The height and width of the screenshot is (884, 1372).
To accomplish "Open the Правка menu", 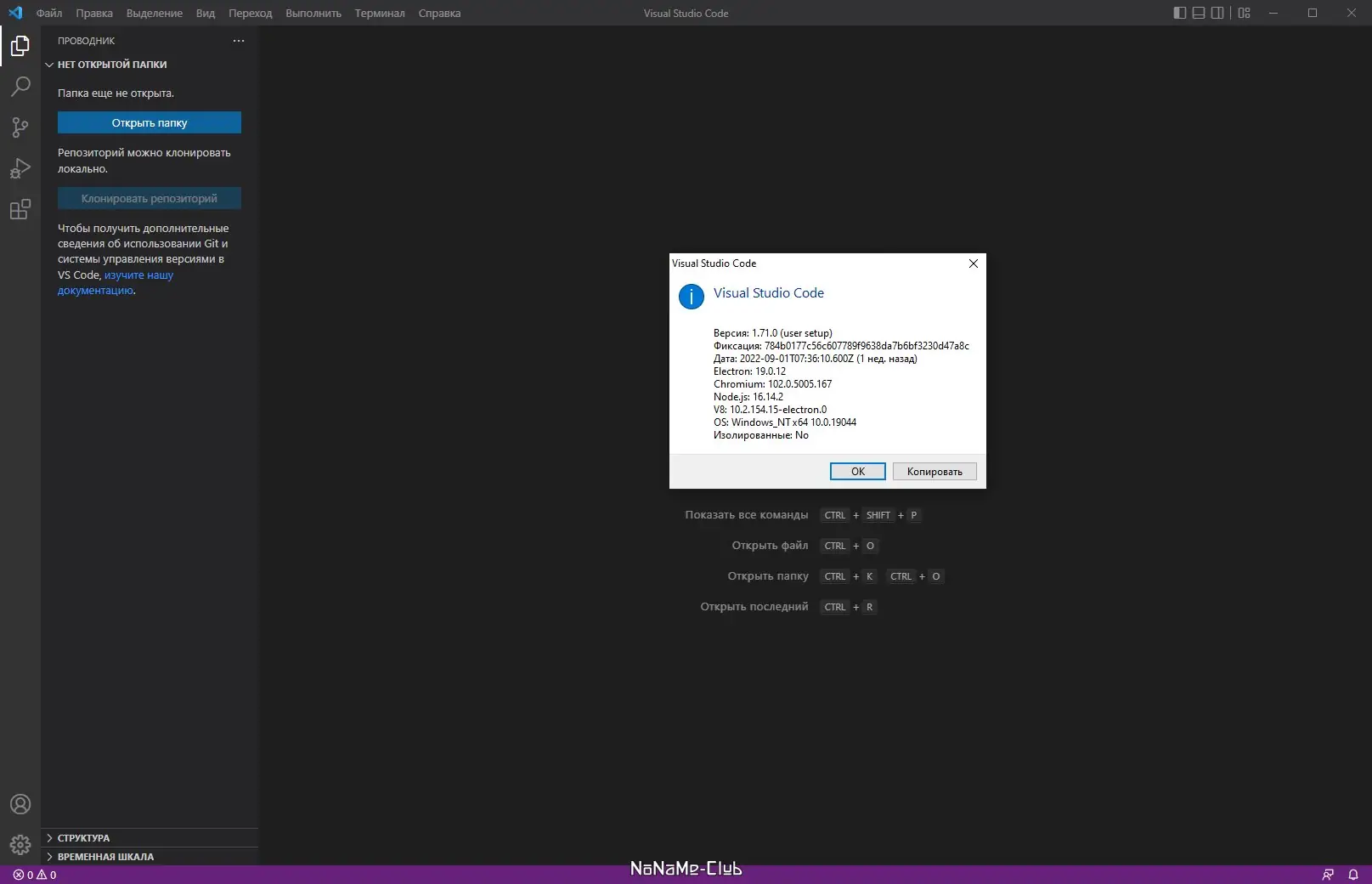I will [x=94, y=13].
